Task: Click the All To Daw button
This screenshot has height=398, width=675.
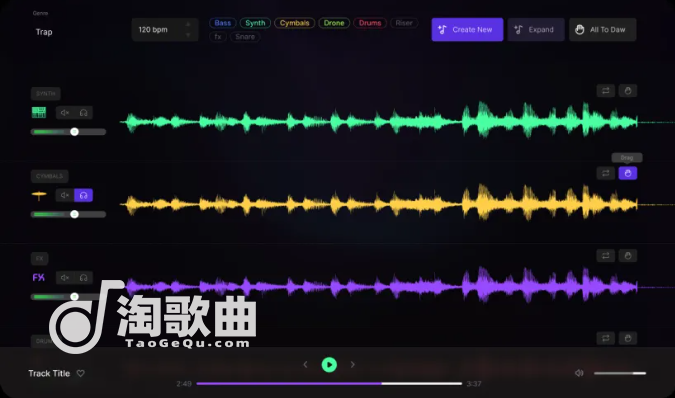Action: click(x=602, y=30)
